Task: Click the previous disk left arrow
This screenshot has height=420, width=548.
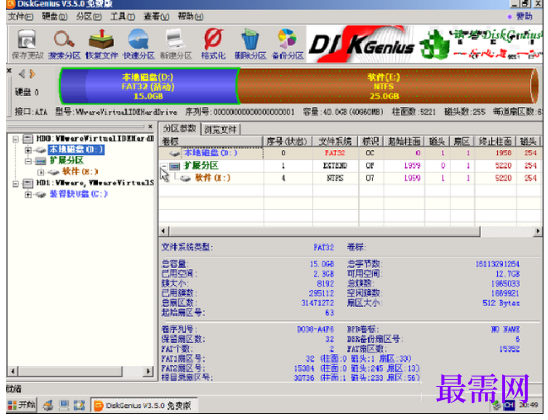Action: click(x=22, y=74)
